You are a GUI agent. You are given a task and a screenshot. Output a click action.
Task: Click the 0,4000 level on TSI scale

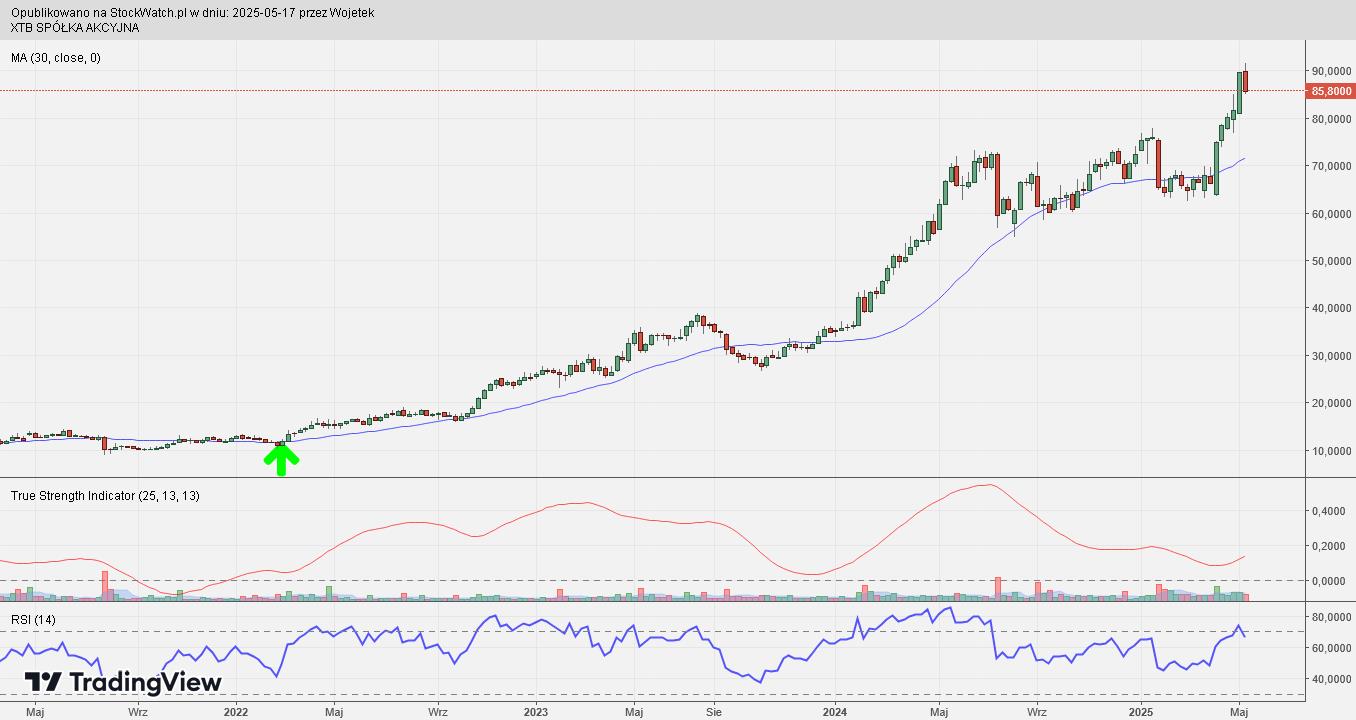point(1329,511)
